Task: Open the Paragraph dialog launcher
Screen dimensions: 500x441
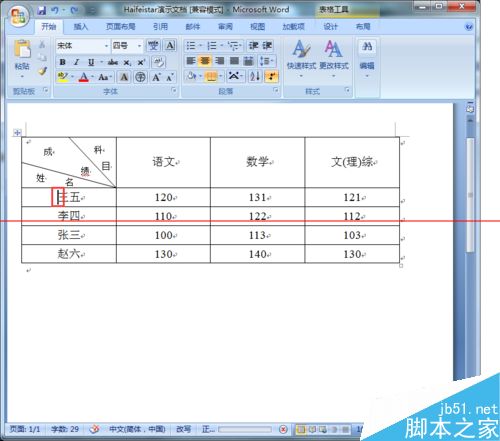Action: [x=276, y=90]
